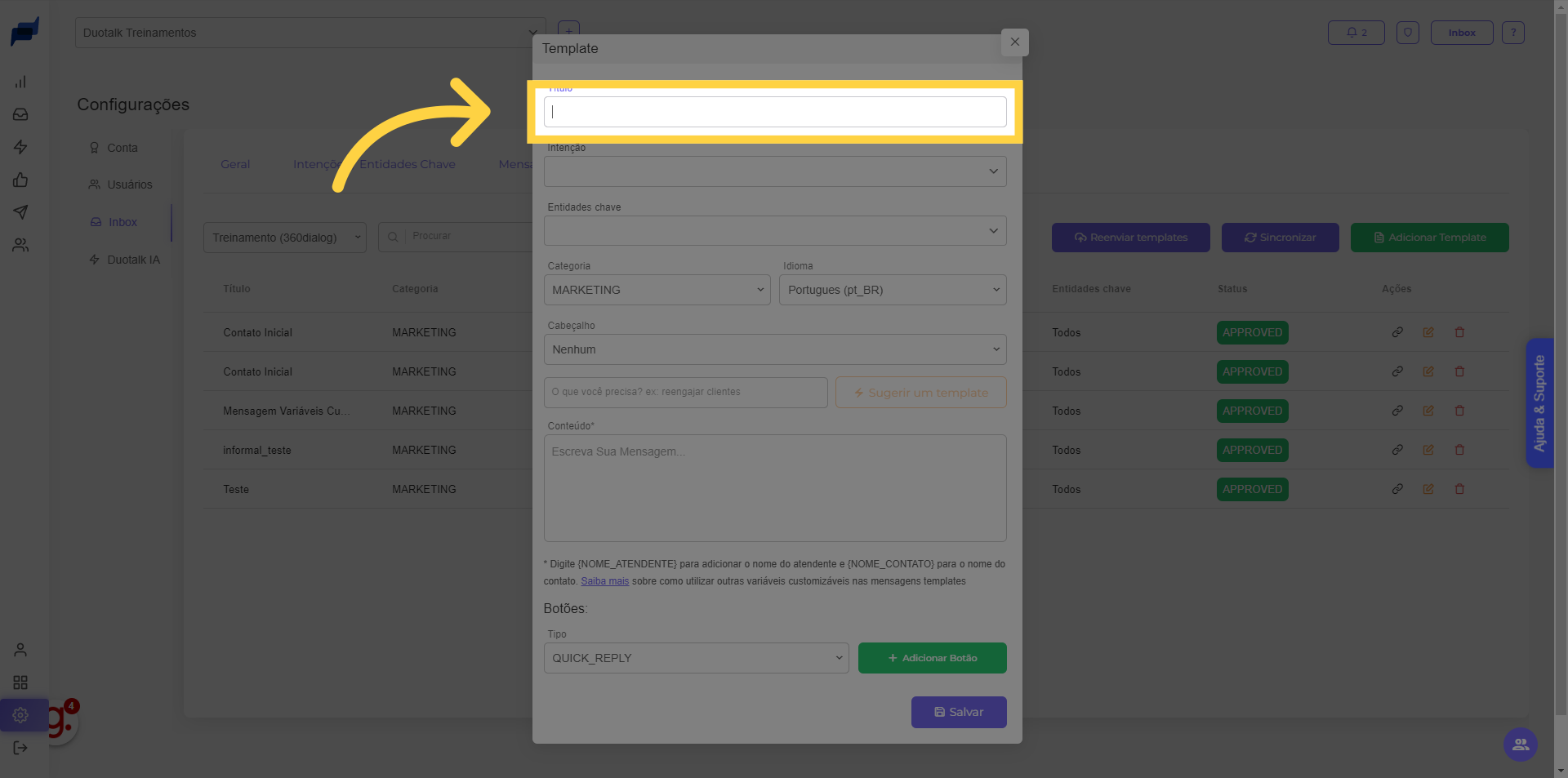Viewport: 1568px width, 778px height.
Task: Click the notification bell with count 2
Action: point(1356,33)
